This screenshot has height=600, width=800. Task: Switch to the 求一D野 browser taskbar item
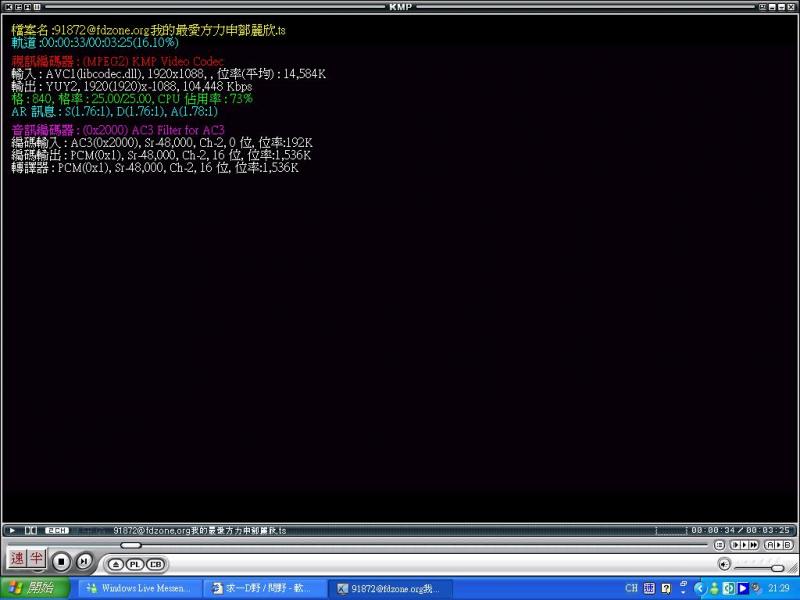[264, 589]
